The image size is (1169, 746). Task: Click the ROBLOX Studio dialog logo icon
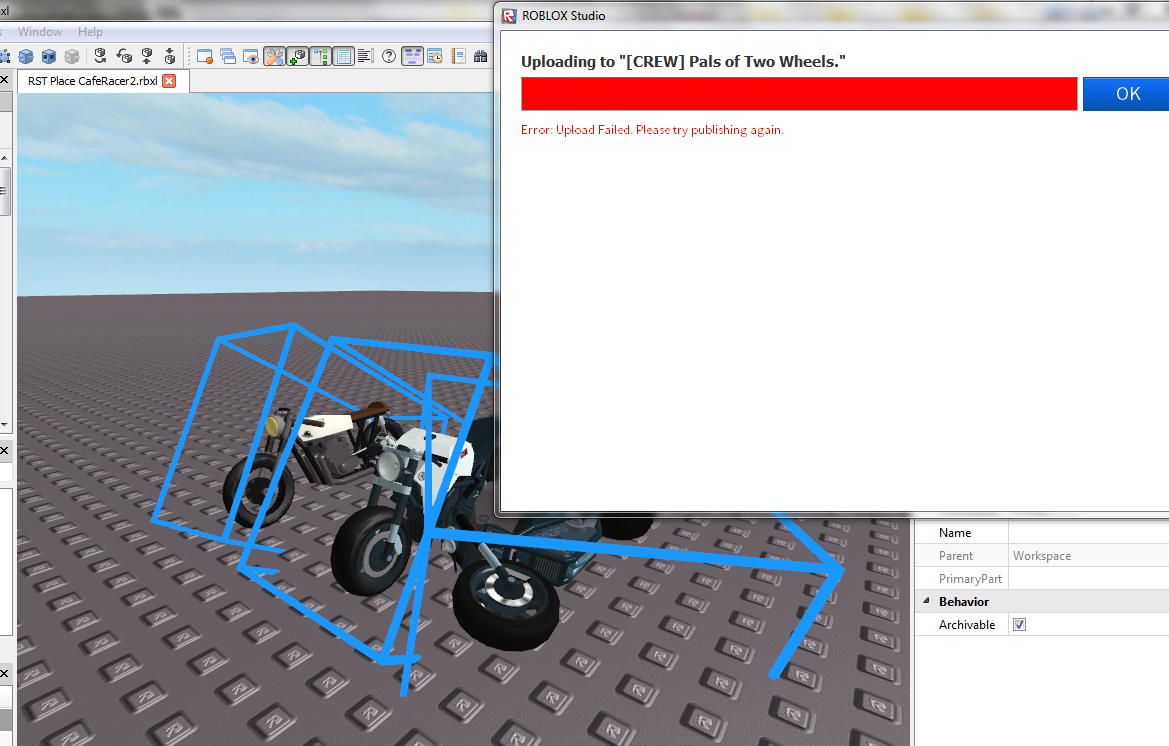509,16
